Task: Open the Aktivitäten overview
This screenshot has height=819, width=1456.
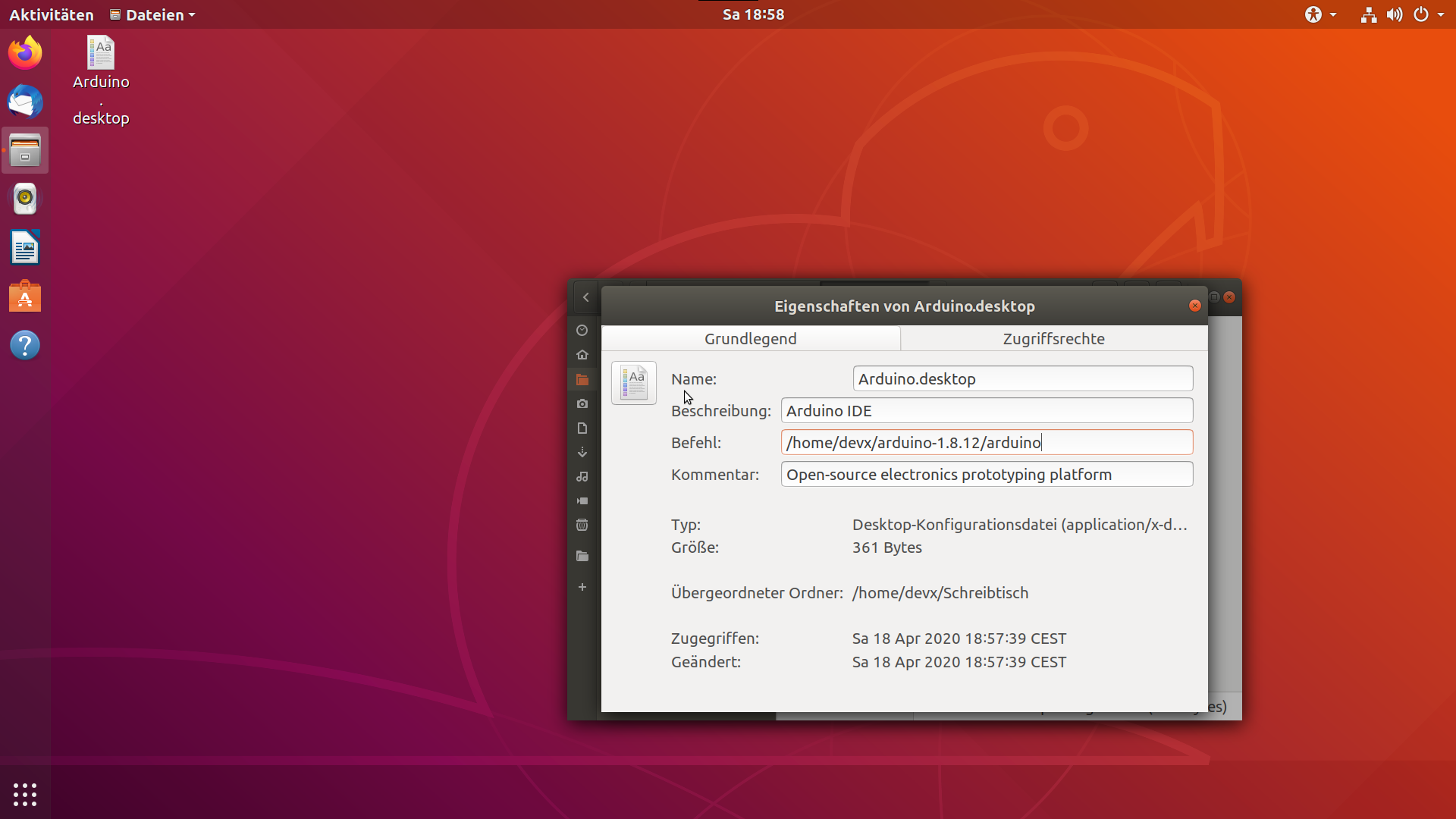Action: tap(52, 14)
